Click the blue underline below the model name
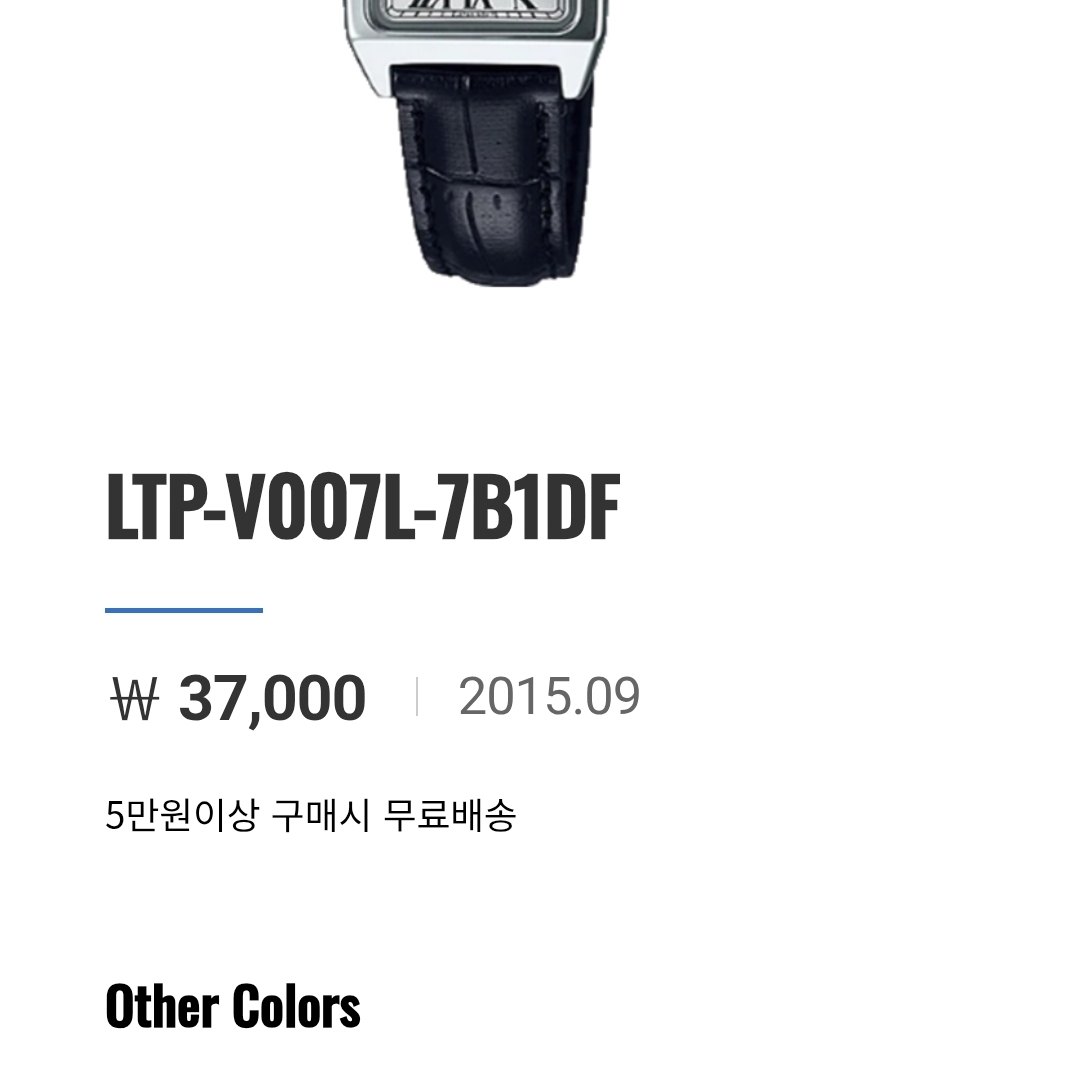1080x1080 pixels. [184, 610]
